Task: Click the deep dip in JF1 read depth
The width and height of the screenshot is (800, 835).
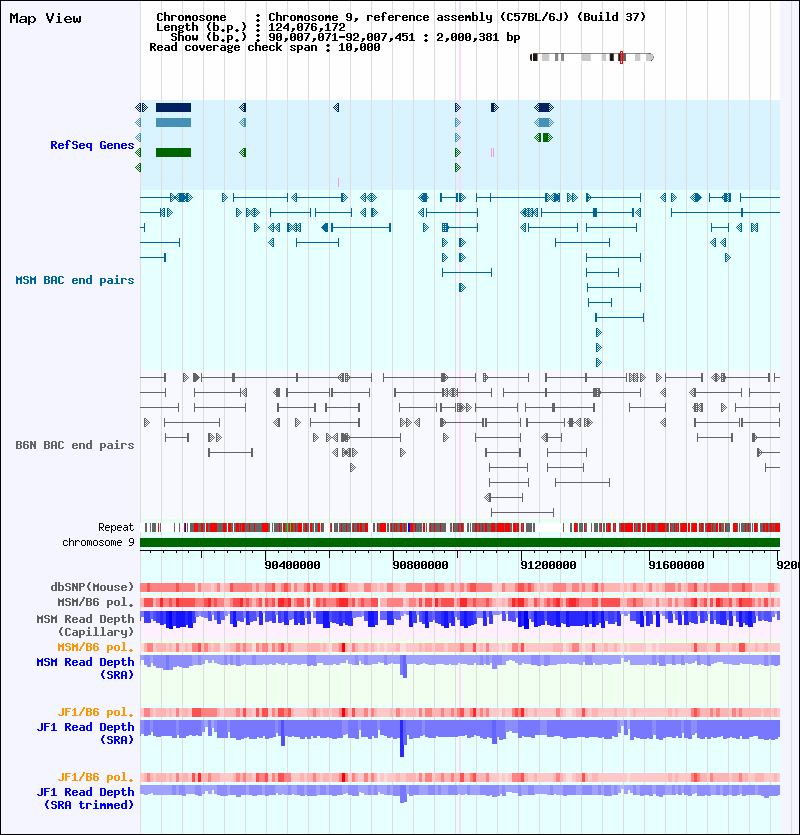Action: pos(402,738)
